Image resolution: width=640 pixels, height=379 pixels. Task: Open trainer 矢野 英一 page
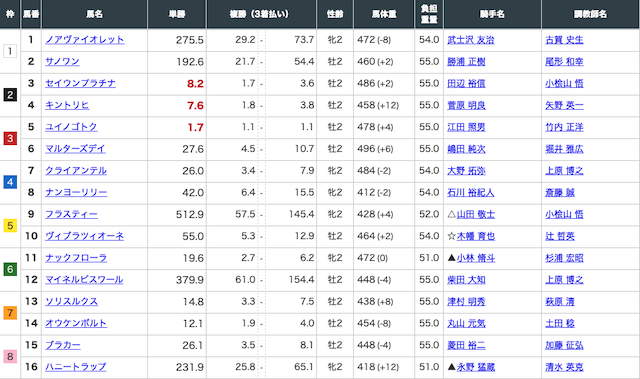pyautogui.click(x=564, y=105)
